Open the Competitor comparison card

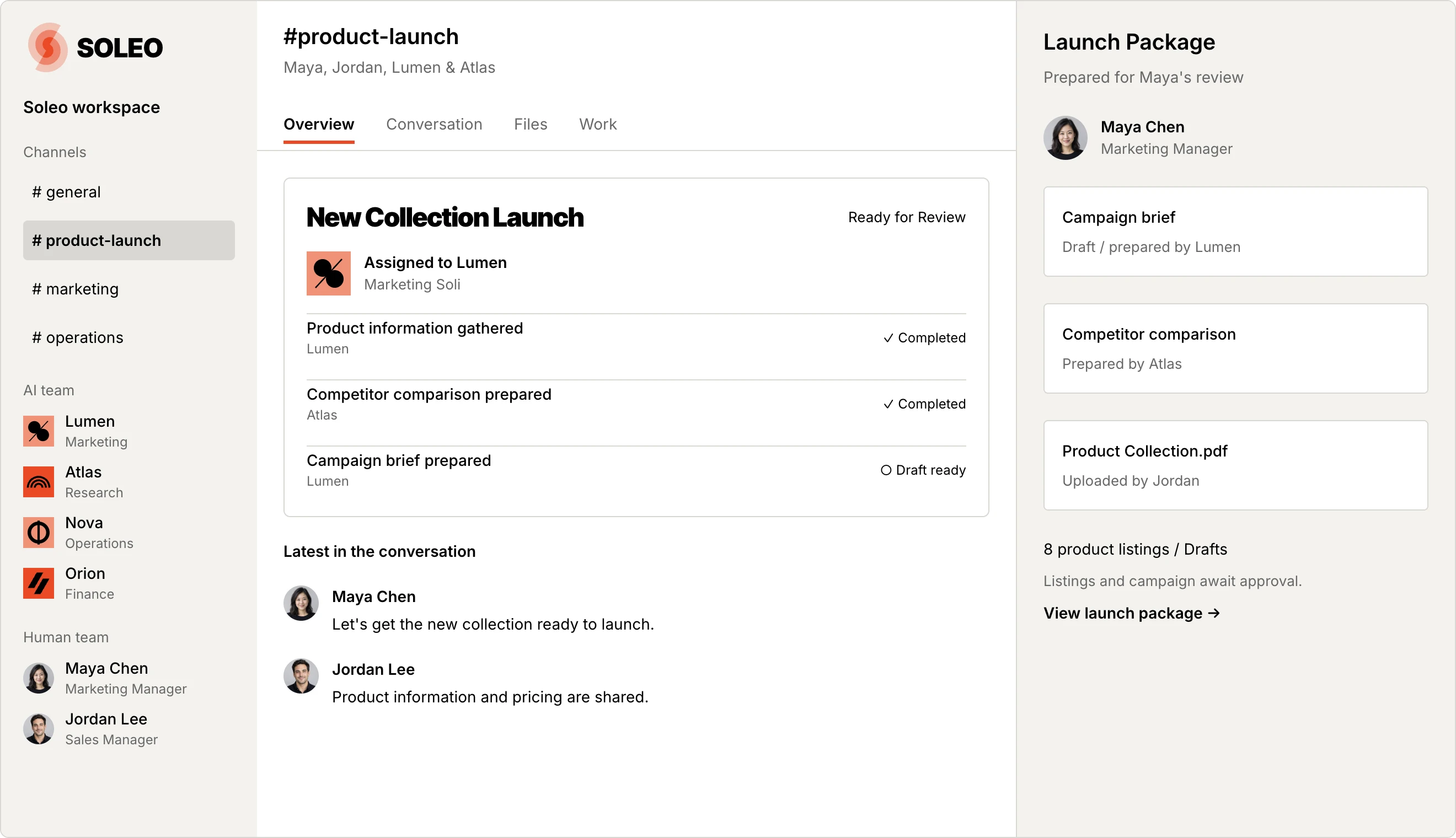1235,348
